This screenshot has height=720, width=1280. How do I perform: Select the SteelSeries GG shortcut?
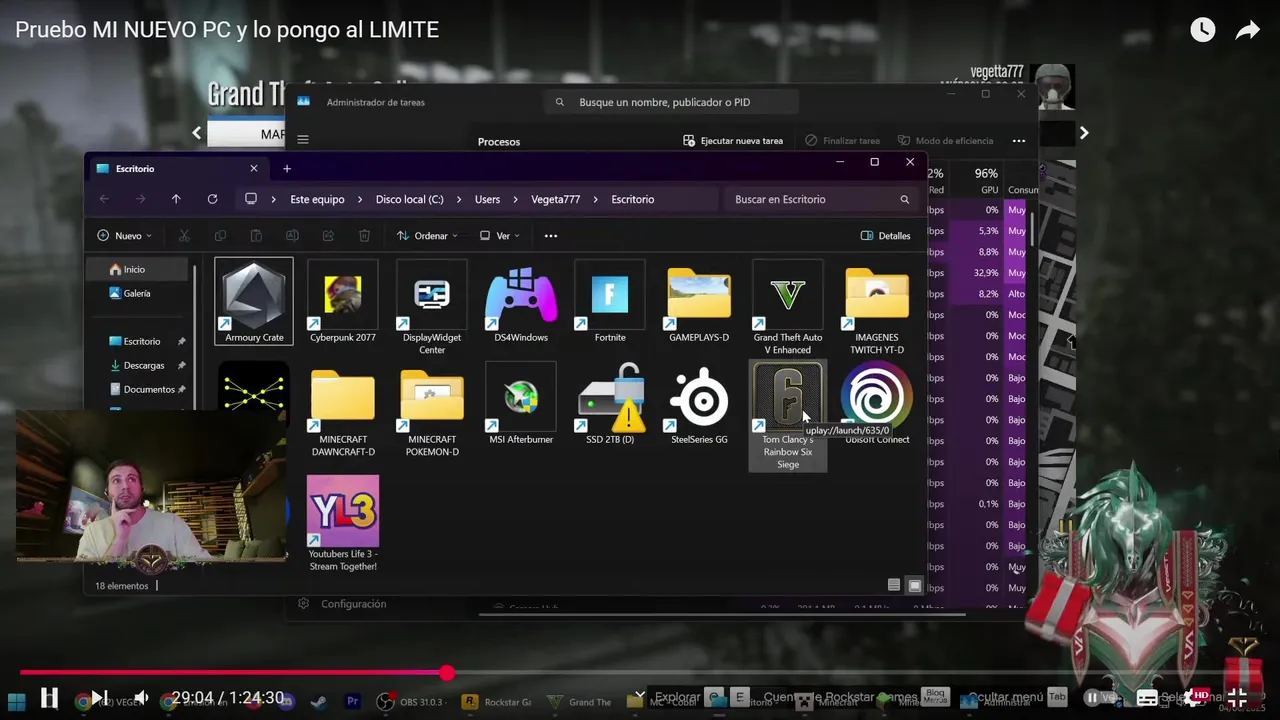point(699,404)
